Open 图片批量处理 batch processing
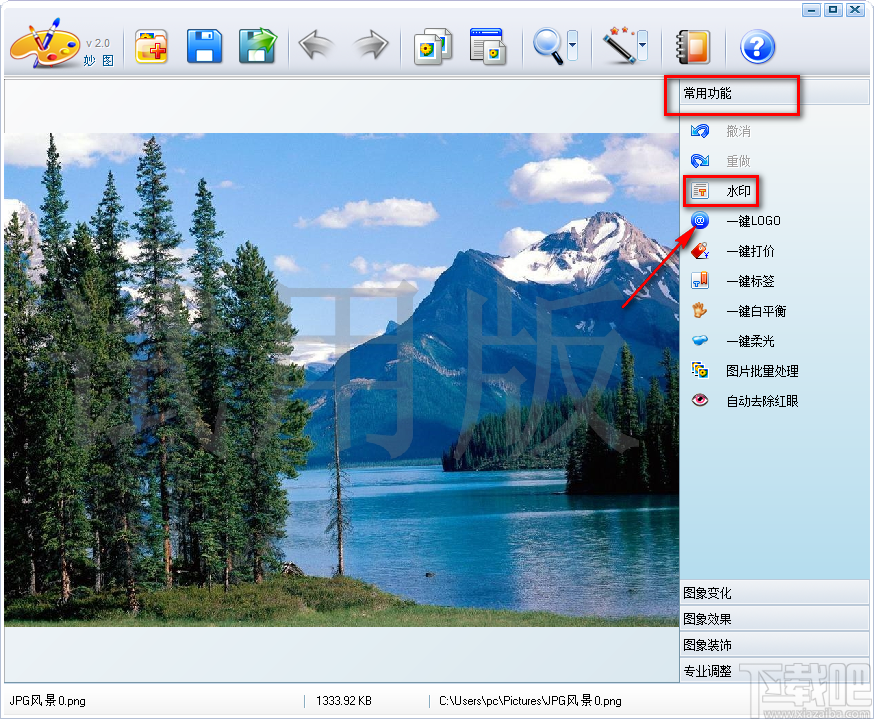Image resolution: width=874 pixels, height=719 pixels. point(762,371)
